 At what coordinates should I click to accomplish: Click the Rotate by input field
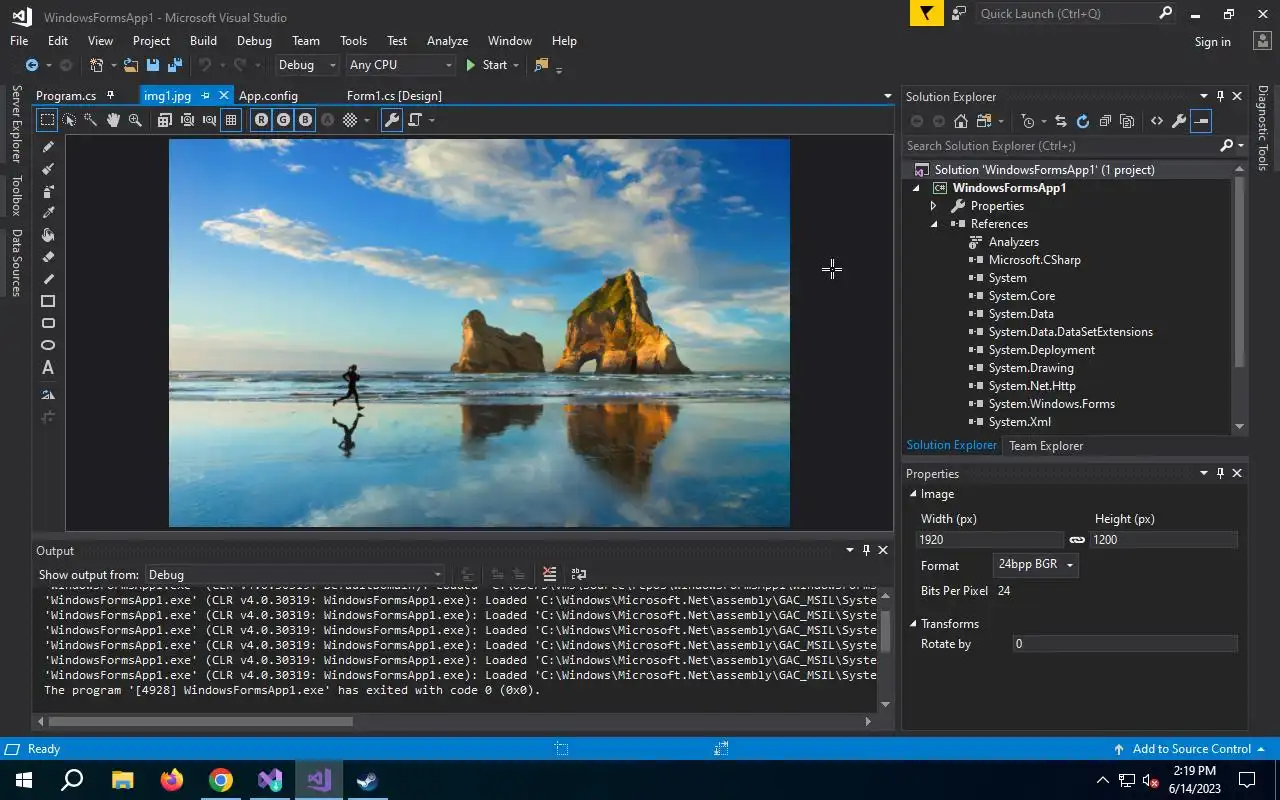tap(1125, 644)
